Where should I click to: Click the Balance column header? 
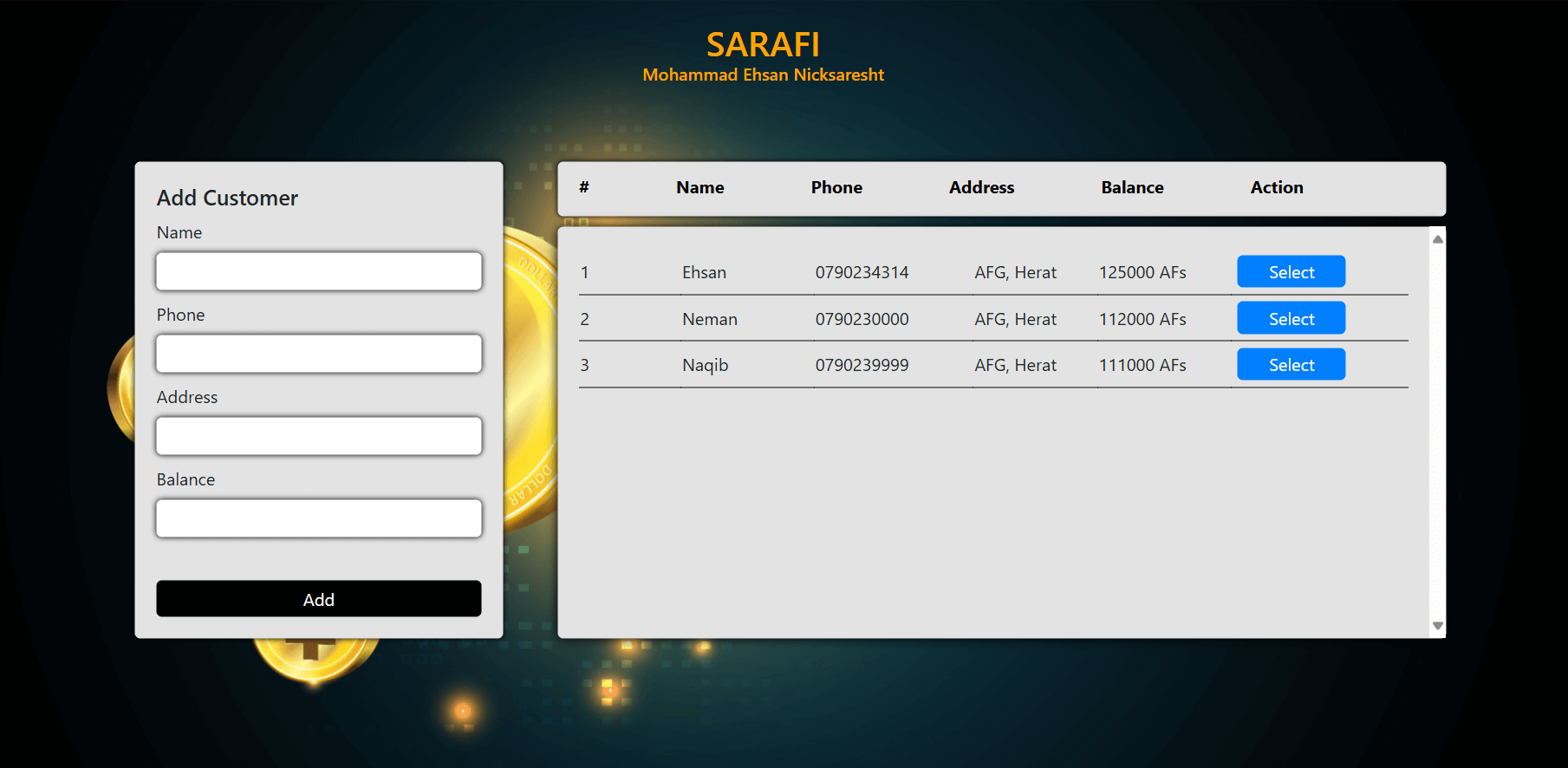pos(1132,188)
